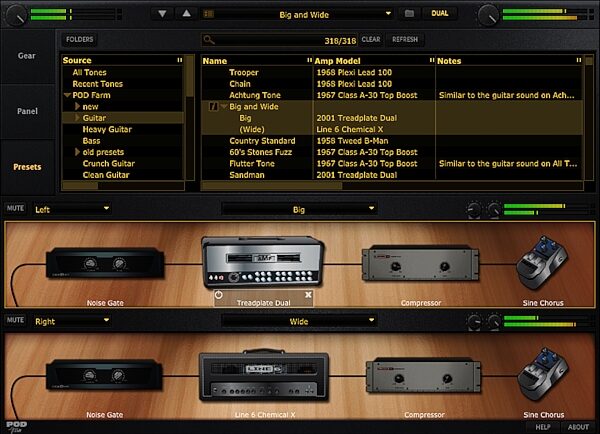The height and width of the screenshot is (434, 600).
Task: Select the 60's Stones Fuzz preset
Action: (392, 152)
